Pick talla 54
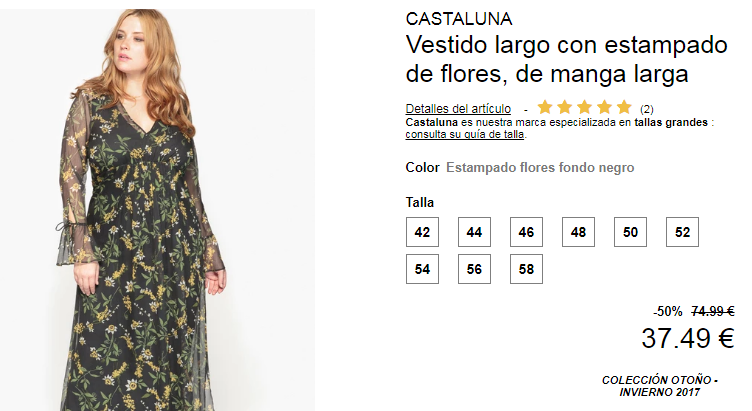 [422, 269]
